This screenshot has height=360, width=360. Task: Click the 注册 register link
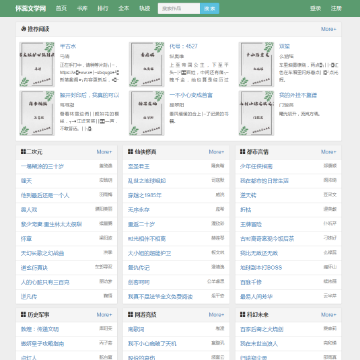pyautogui.click(x=336, y=8)
